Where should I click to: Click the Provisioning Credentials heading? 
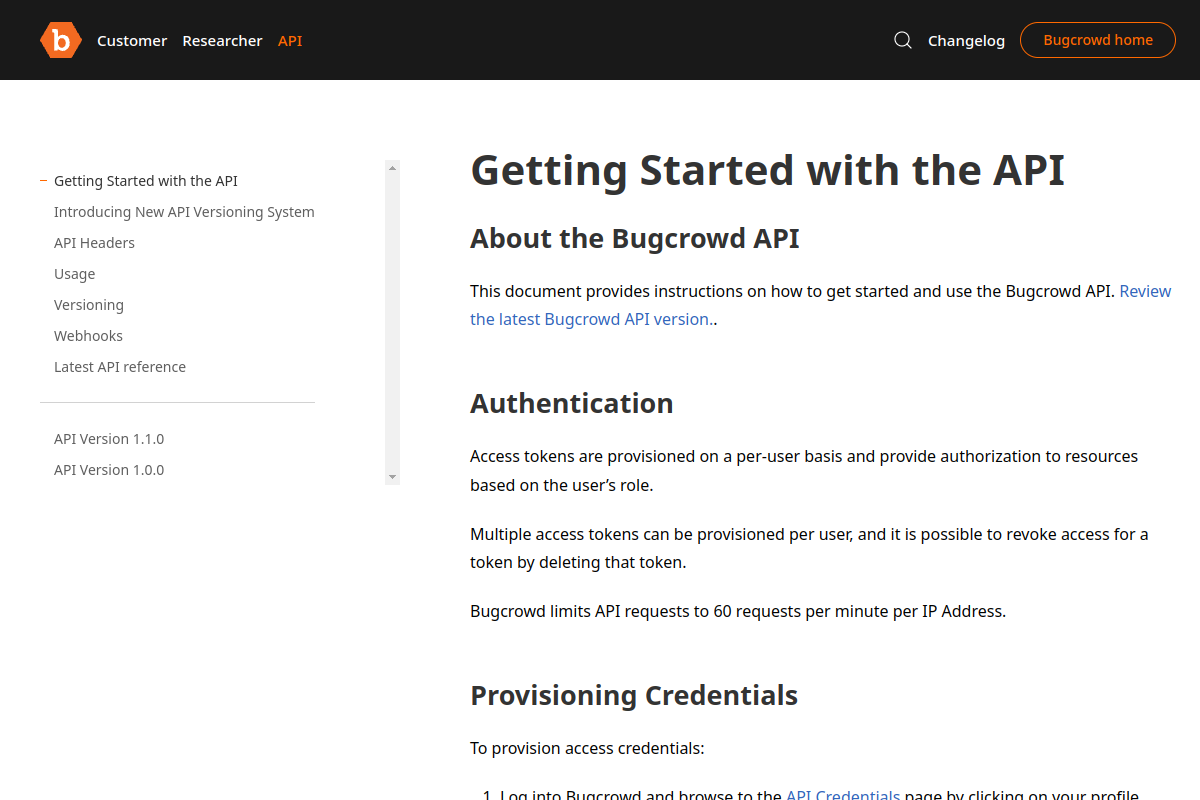pos(634,696)
